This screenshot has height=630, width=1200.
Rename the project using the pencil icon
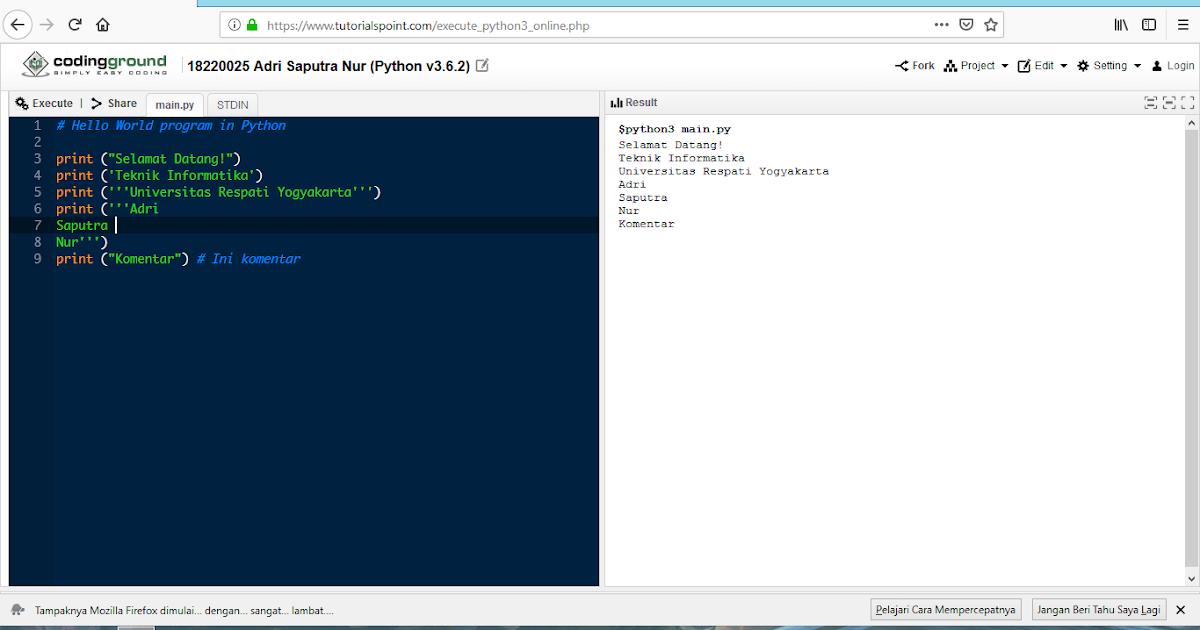(x=482, y=63)
